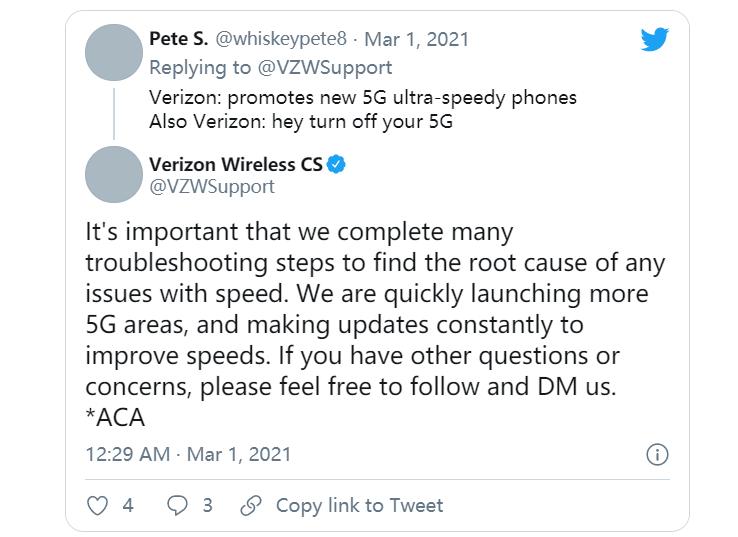Screen dimensions: 738x537
Task: Click Pete's quoted tweet about 5G phones
Action: point(362,109)
